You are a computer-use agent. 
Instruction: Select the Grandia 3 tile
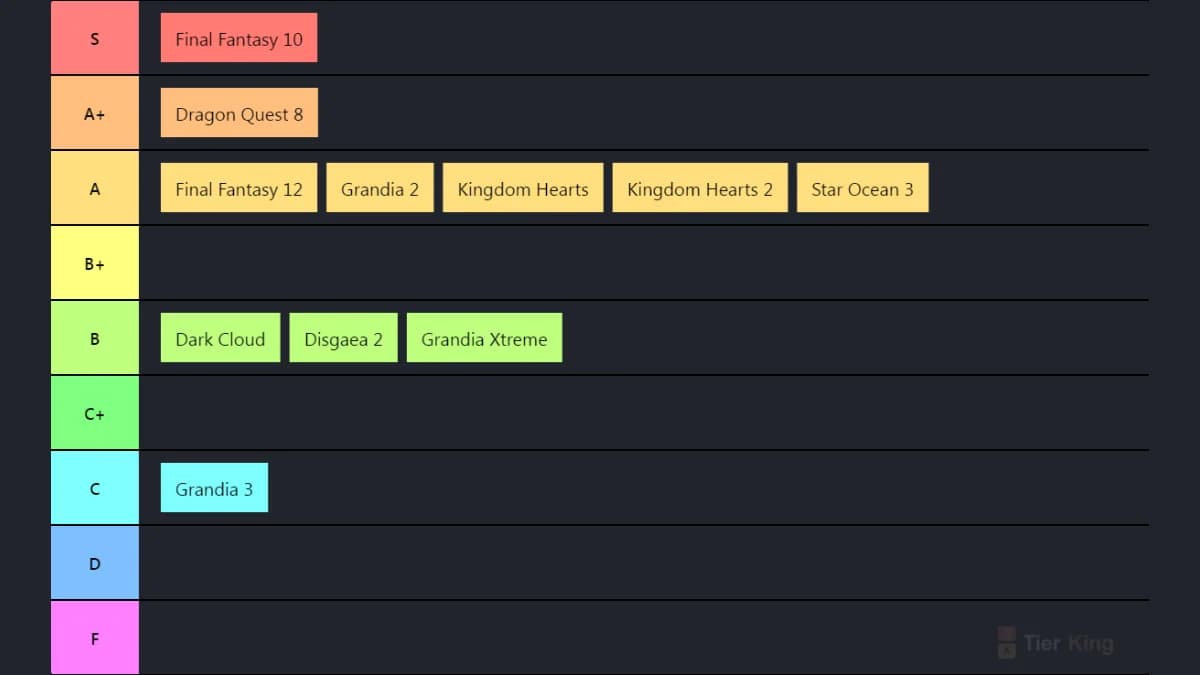[214, 488]
